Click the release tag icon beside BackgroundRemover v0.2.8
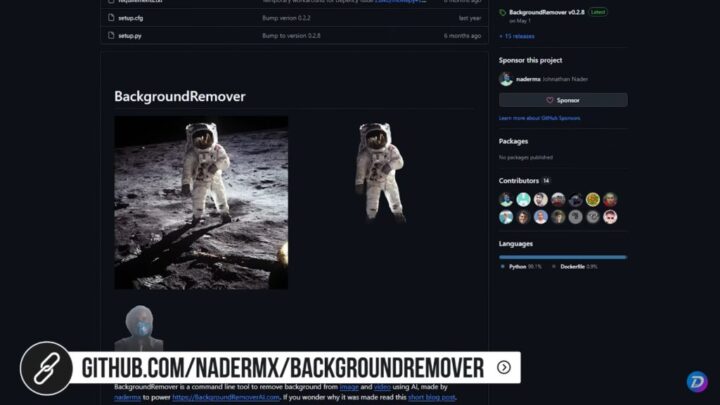Image resolution: width=720 pixels, height=405 pixels. pos(503,12)
